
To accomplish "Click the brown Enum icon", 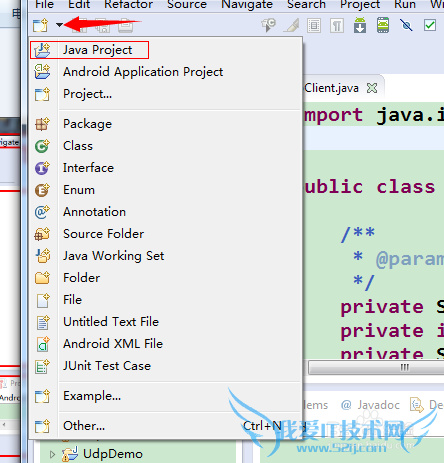I will coord(42,190).
